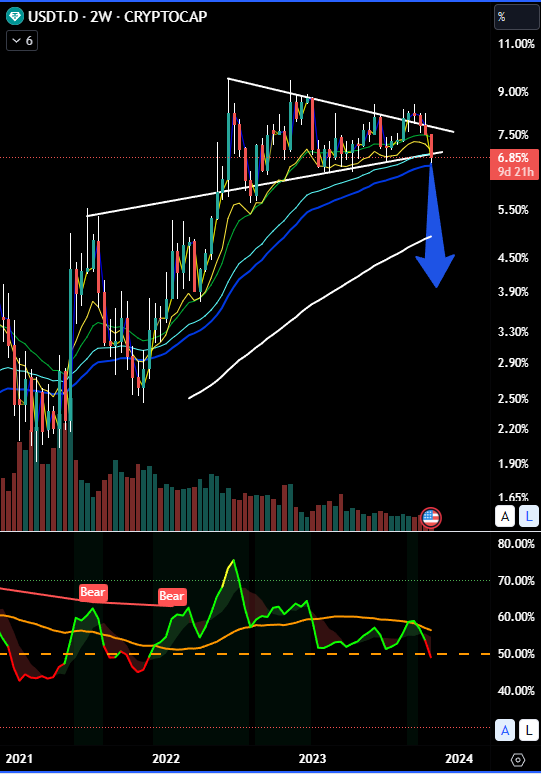Click the 60.00% indicator axis label
The height and width of the screenshot is (776, 541).
516,617
